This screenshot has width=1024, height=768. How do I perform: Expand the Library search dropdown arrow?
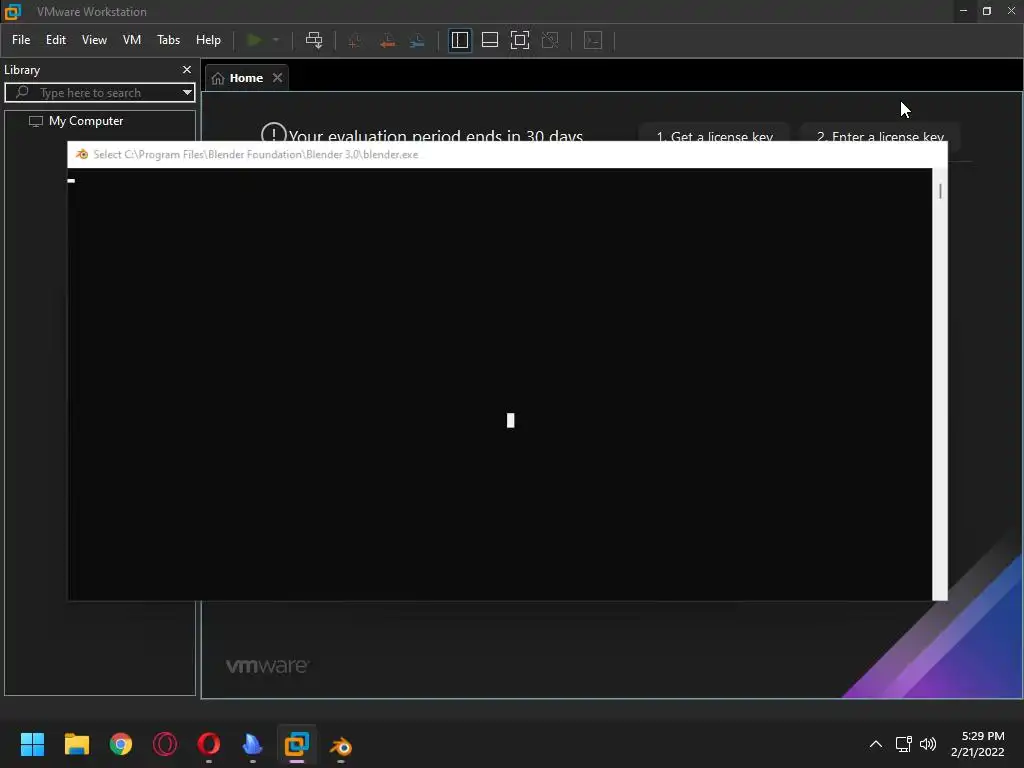pyautogui.click(x=187, y=93)
